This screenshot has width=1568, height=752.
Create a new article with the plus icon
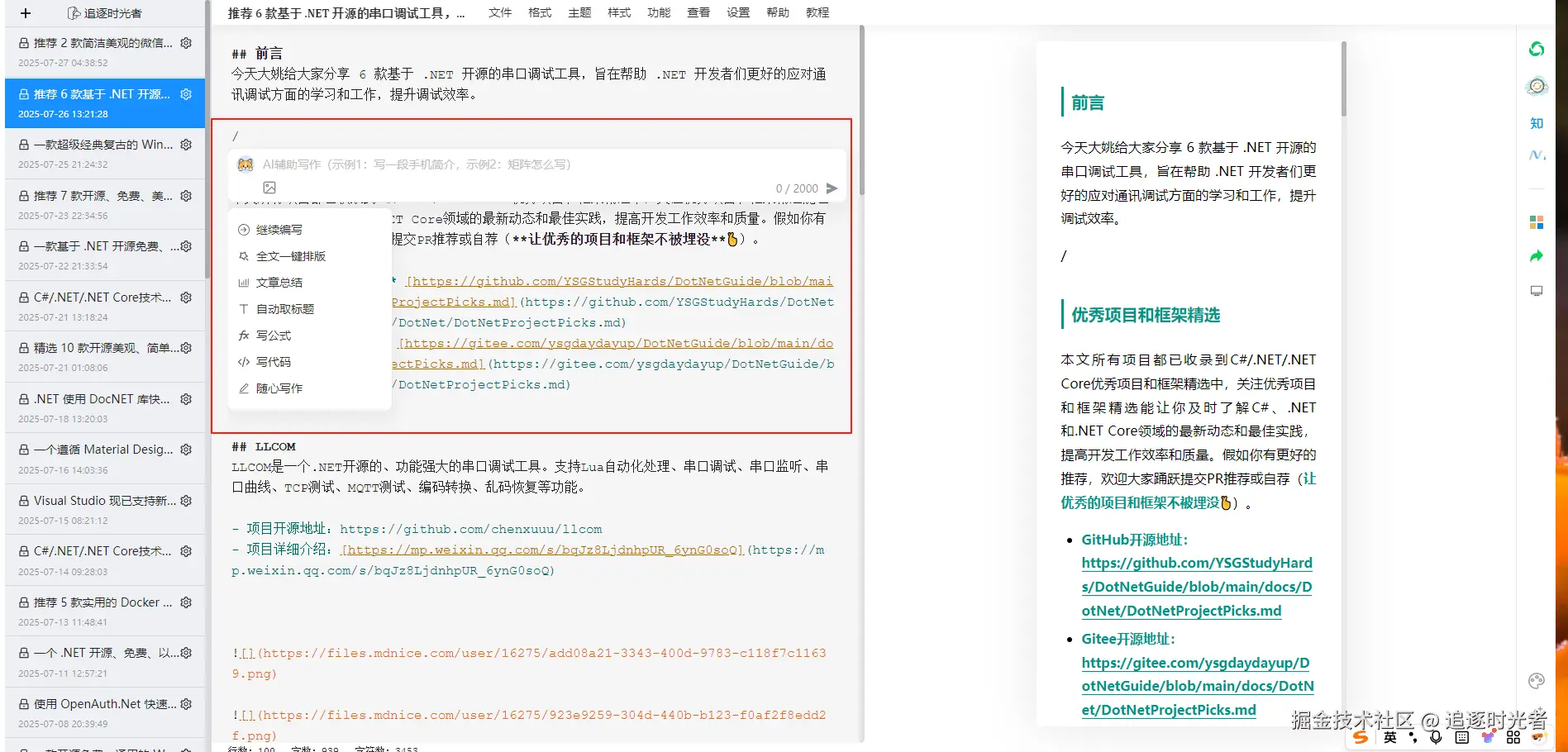pos(26,13)
